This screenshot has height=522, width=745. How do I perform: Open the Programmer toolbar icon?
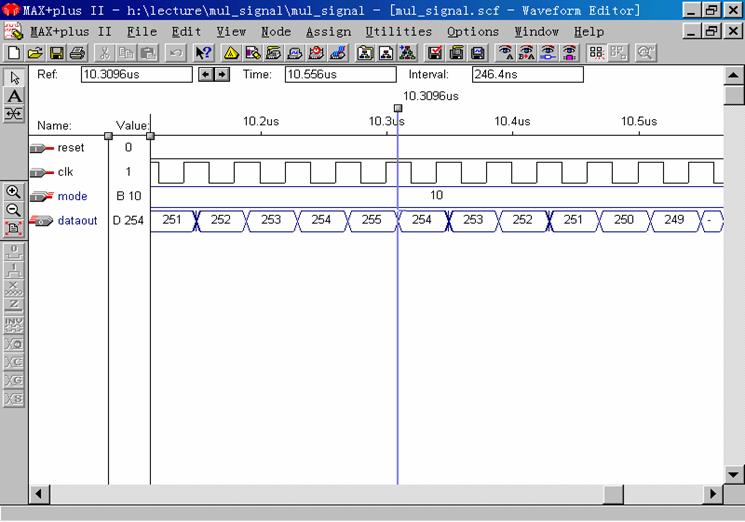coord(338,53)
